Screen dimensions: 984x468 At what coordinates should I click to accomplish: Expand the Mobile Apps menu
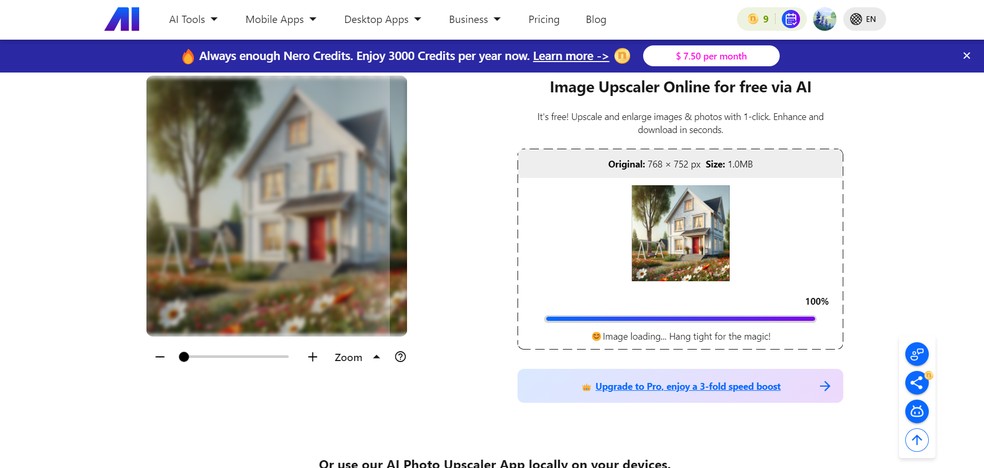point(281,19)
